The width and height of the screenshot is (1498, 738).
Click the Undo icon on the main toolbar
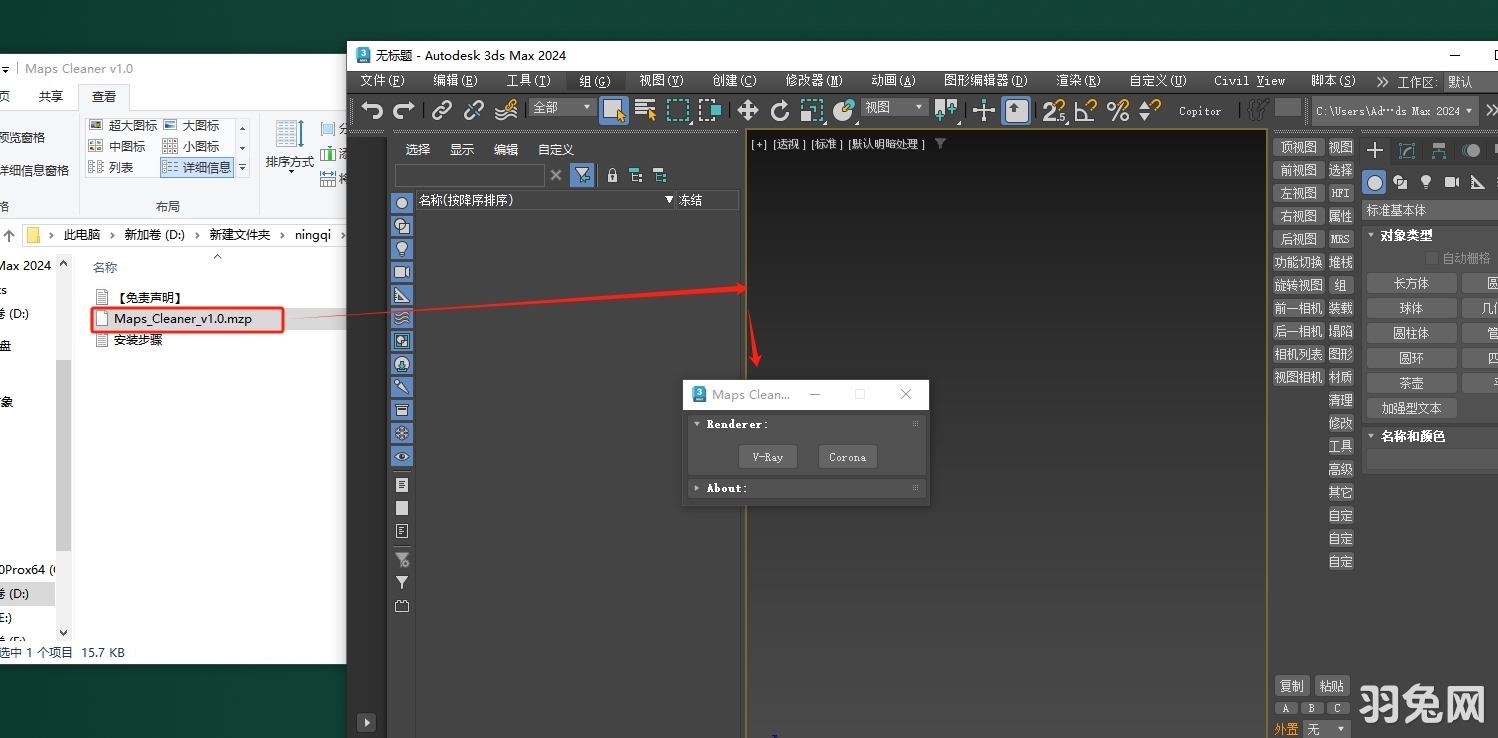coord(371,110)
